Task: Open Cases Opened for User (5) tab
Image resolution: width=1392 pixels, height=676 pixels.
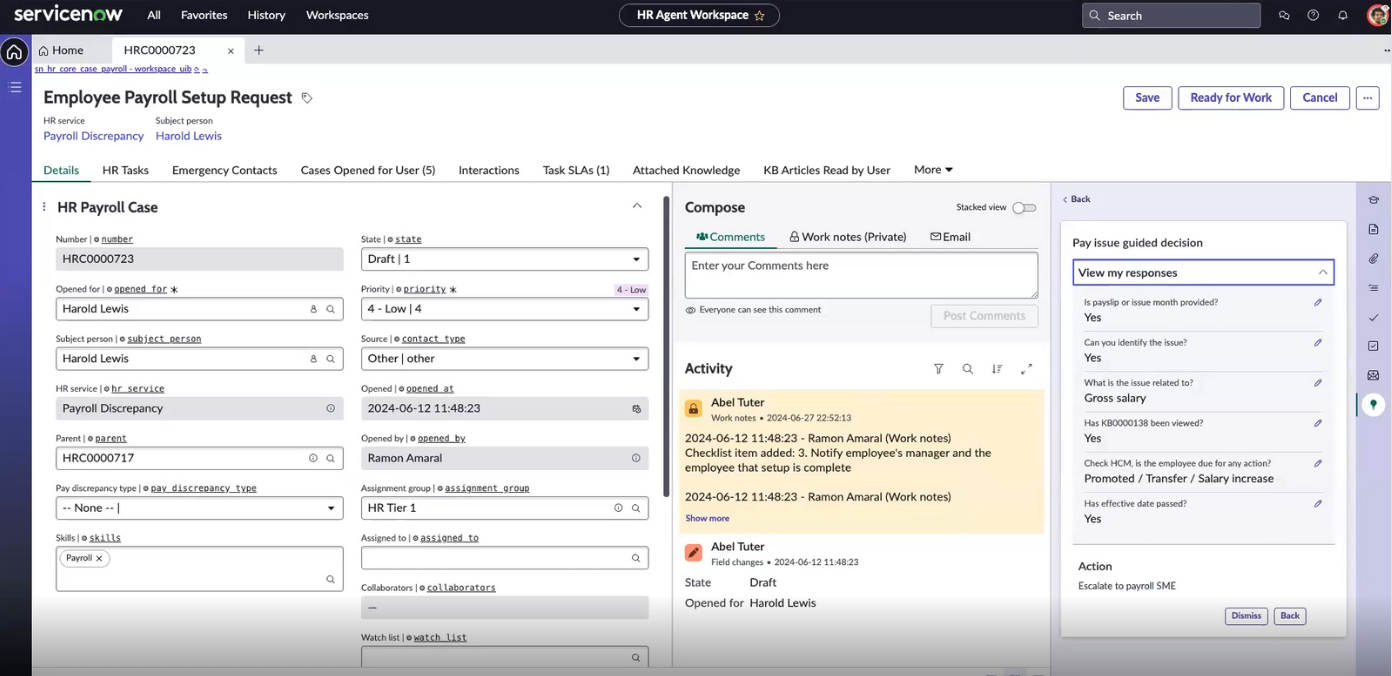Action: coord(368,170)
